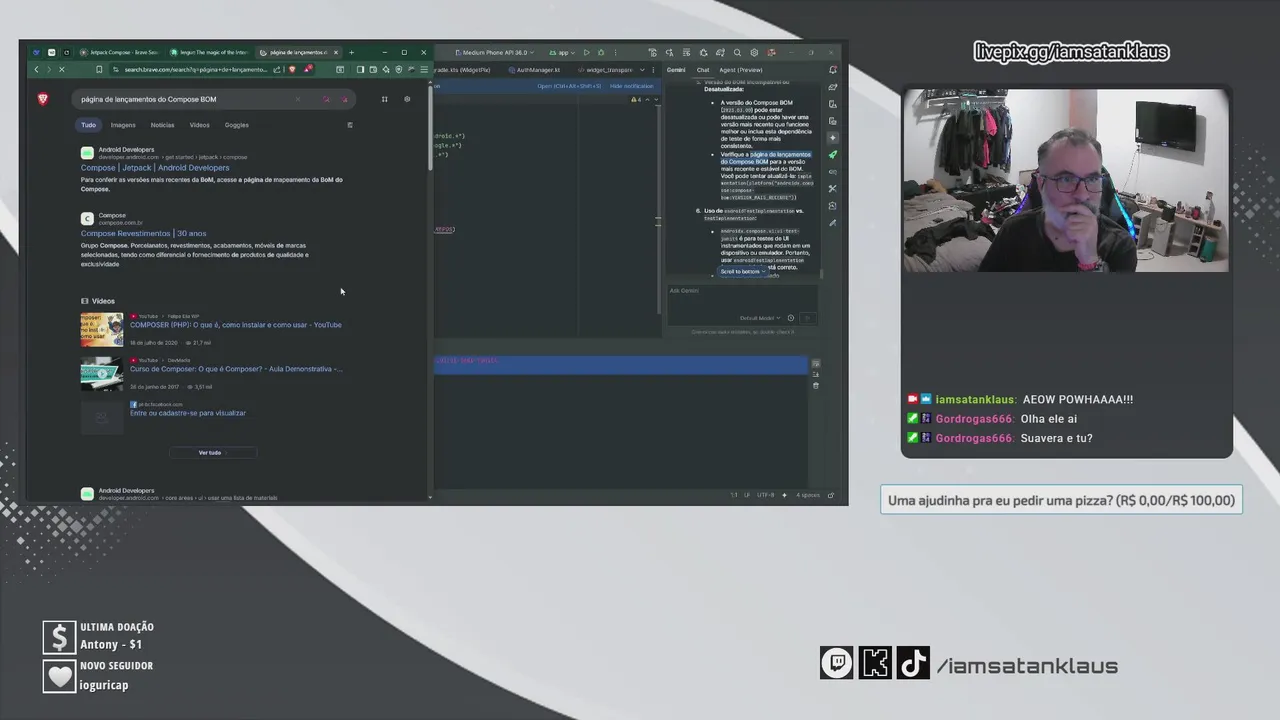The height and width of the screenshot is (720, 1280).
Task: Click Scroll to bottom button in Gemini
Action: [x=743, y=271]
